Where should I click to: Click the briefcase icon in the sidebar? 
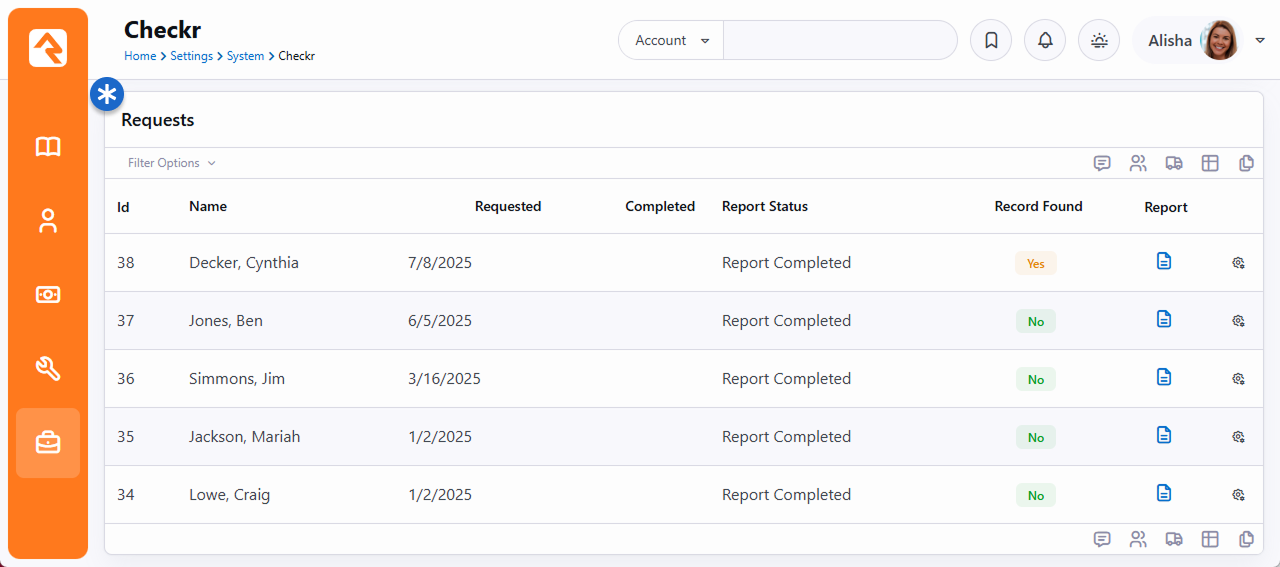coord(48,442)
